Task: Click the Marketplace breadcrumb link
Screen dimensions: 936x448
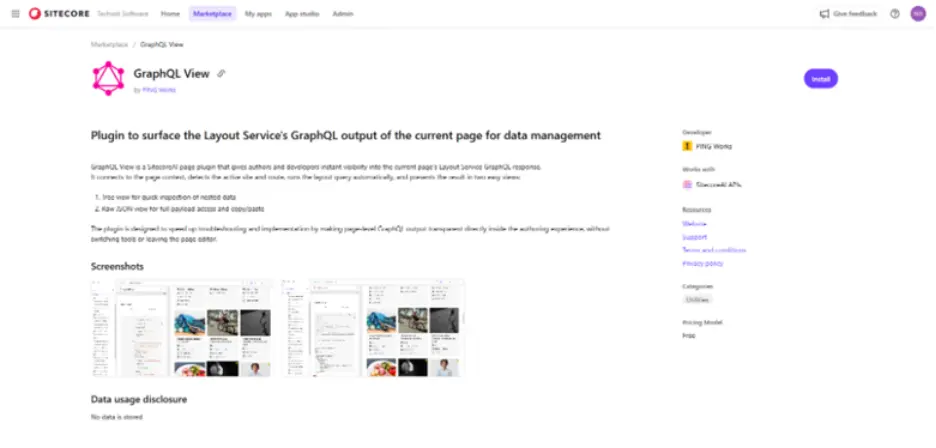Action: click(109, 45)
